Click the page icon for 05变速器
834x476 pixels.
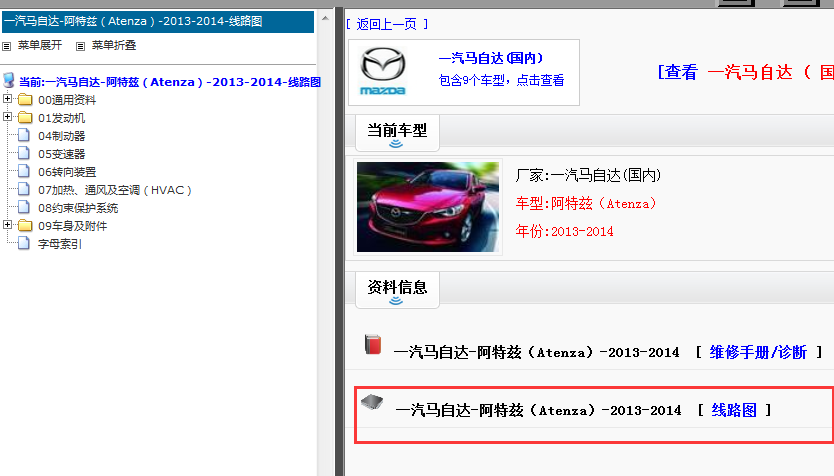tap(24, 153)
